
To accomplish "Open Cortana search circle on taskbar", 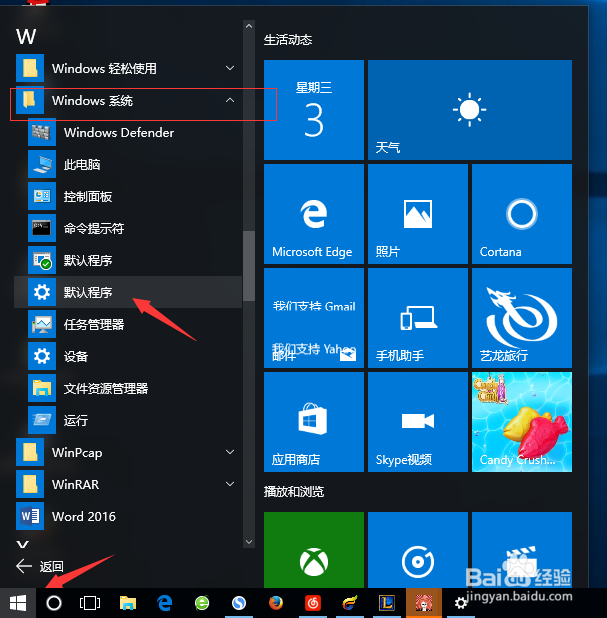I will coord(54,603).
